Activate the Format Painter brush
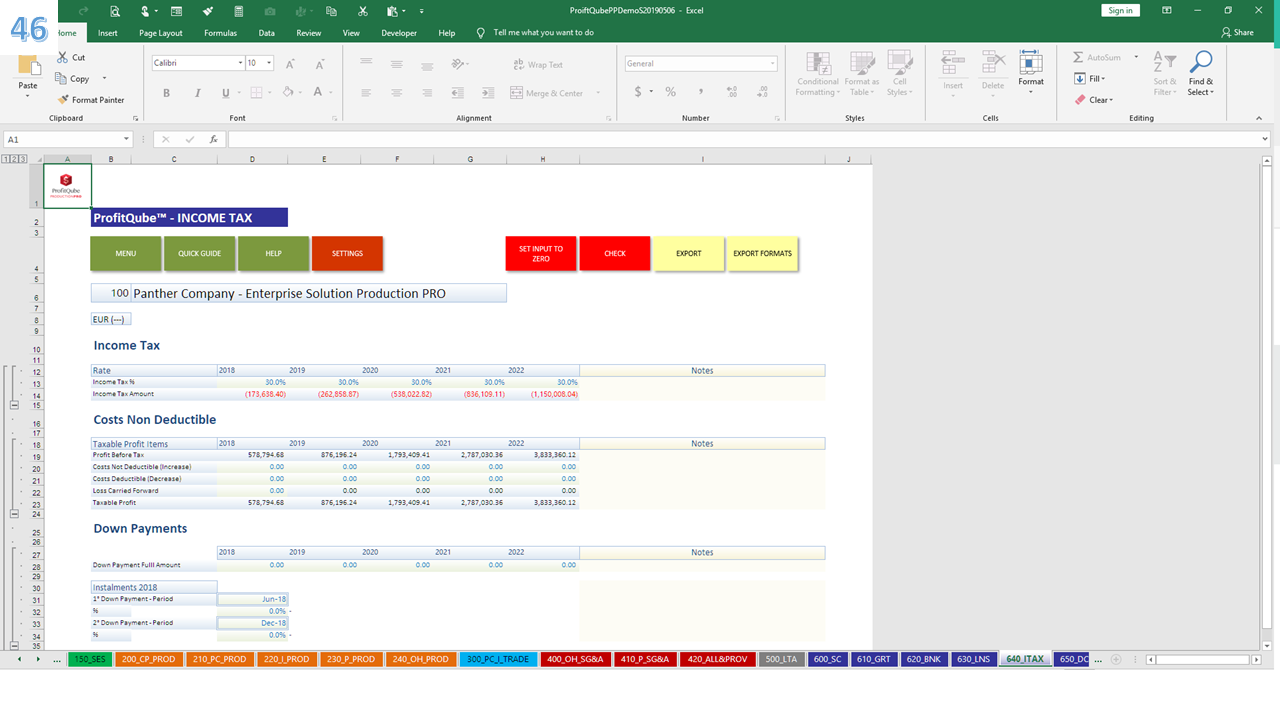The image size is (1280, 720). tap(63, 100)
